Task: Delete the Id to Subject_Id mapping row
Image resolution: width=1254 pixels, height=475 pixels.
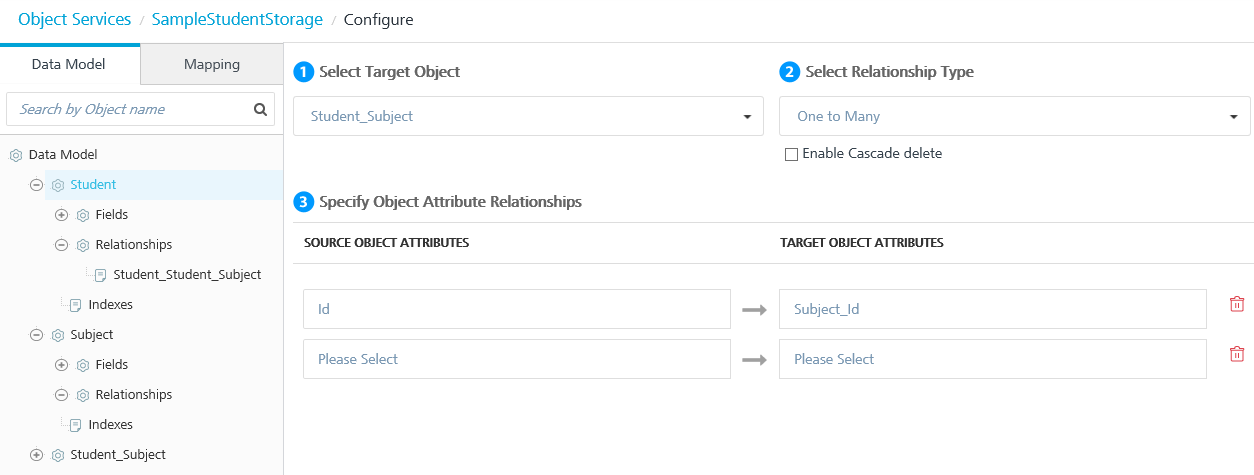Action: (1237, 304)
